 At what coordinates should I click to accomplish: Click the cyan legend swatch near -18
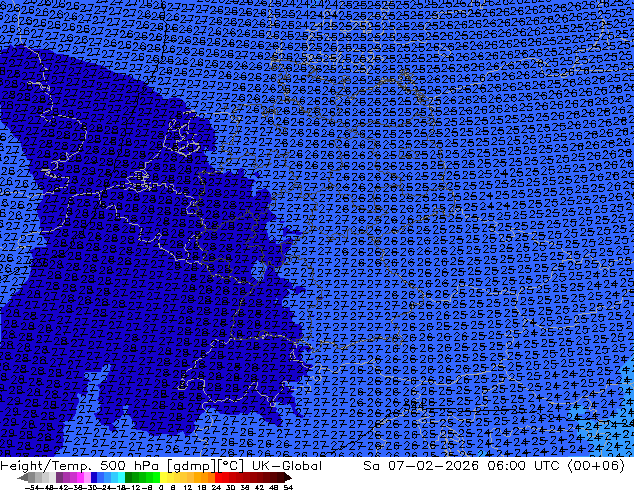(x=122, y=477)
